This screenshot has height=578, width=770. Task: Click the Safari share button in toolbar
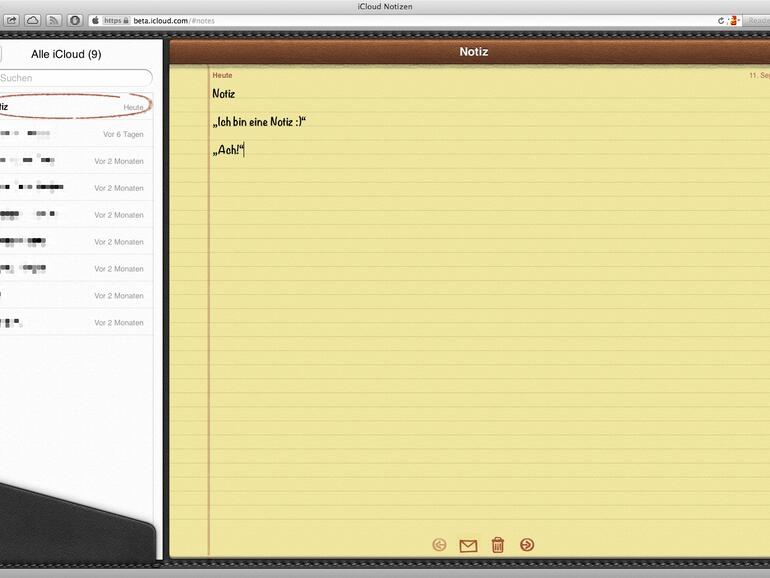(x=11, y=21)
